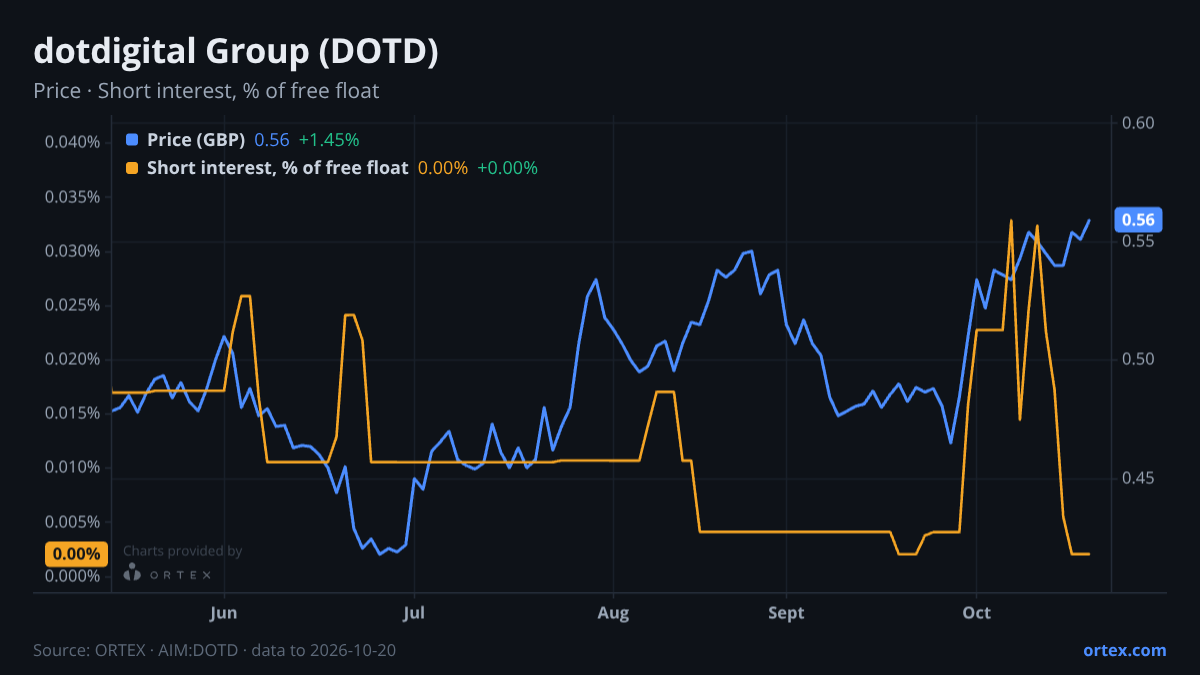Click the source text 'Source: ORTEX · AIM:DOTD'
Image resolution: width=1200 pixels, height=675 pixels.
pyautogui.click(x=135, y=650)
